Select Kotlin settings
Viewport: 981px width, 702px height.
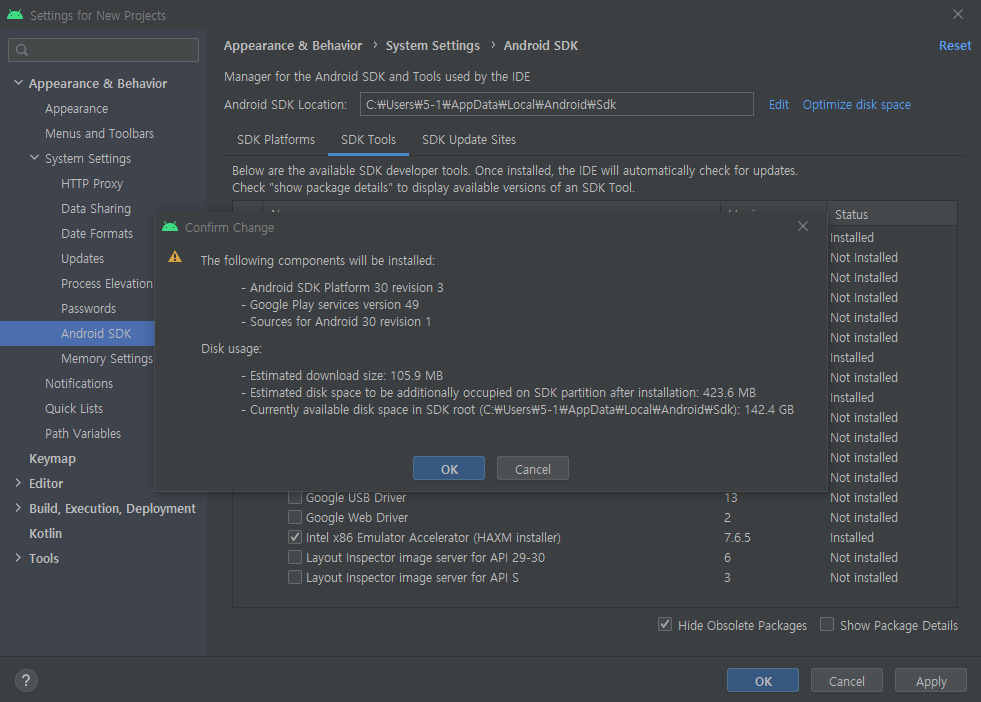point(45,534)
